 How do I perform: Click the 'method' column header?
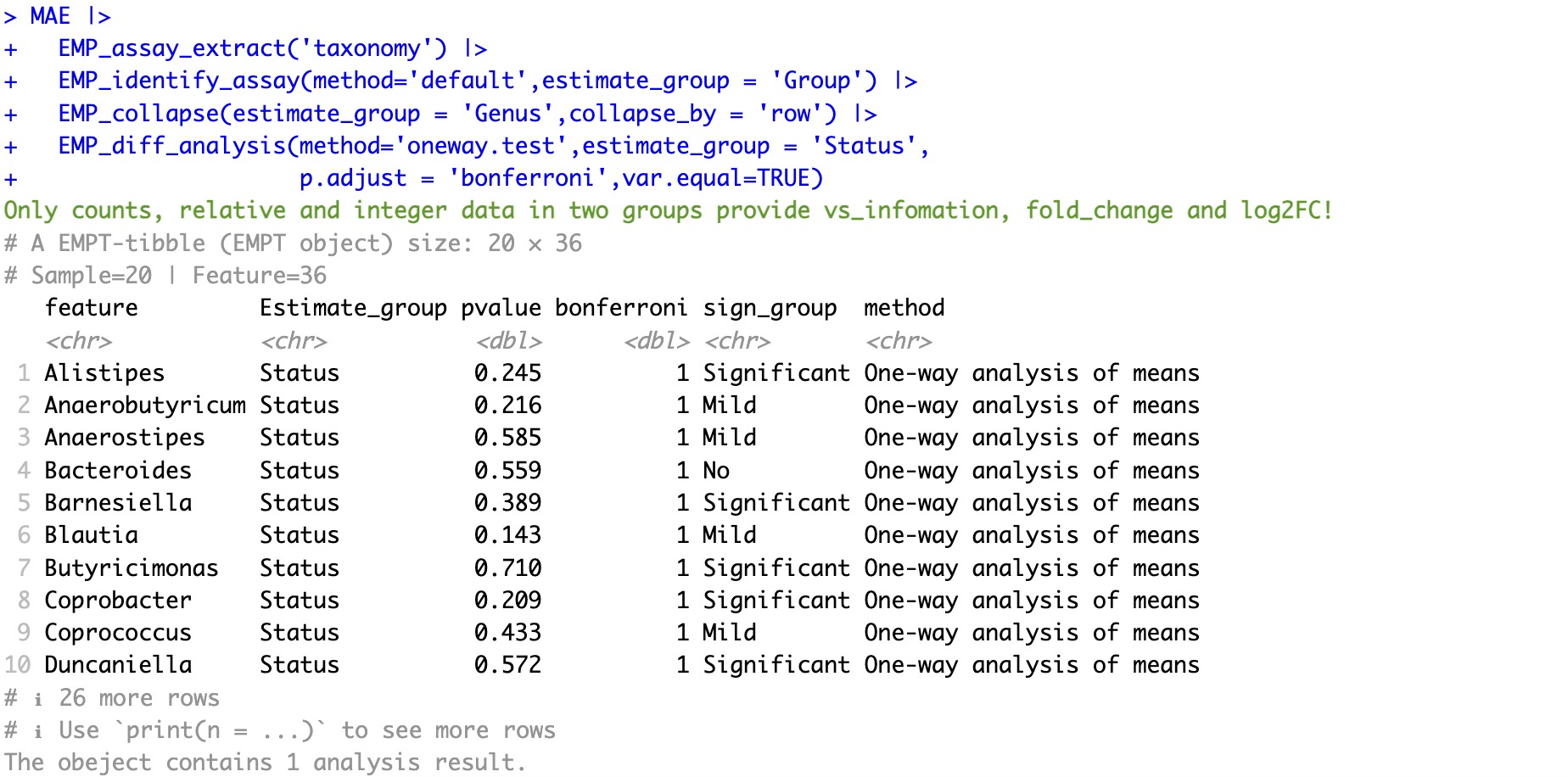coord(904,308)
